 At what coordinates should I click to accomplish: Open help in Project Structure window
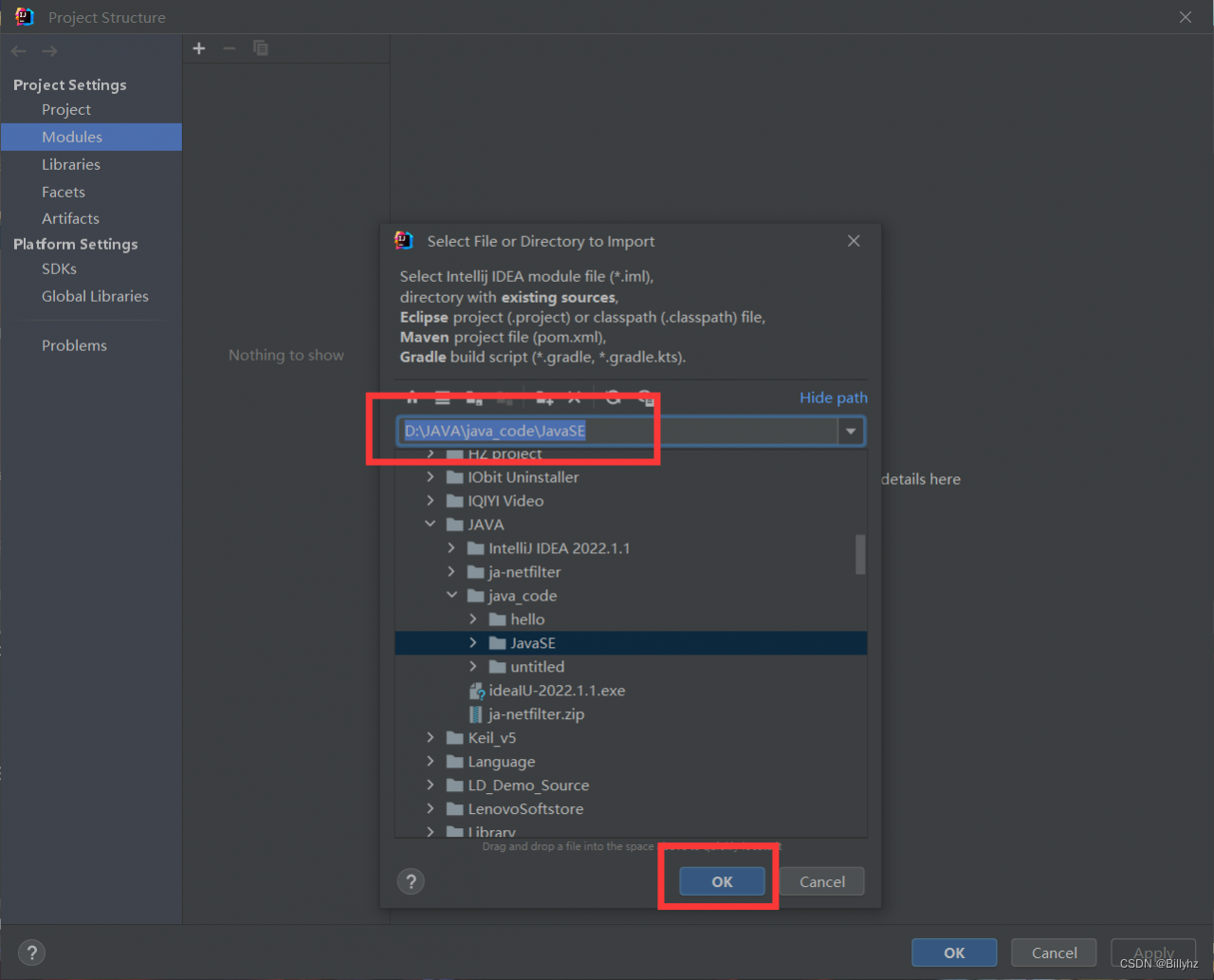tap(31, 952)
